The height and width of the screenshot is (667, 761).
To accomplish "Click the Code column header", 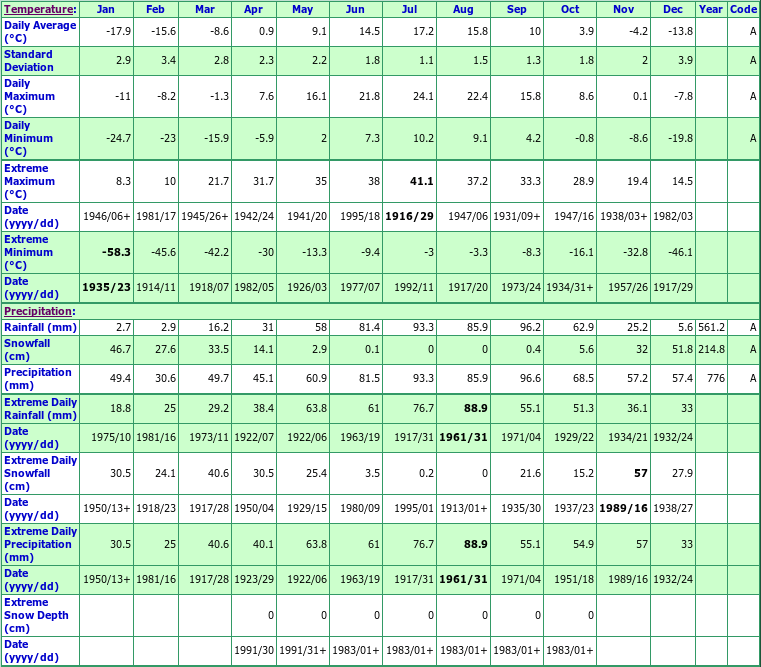I will [x=743, y=9].
